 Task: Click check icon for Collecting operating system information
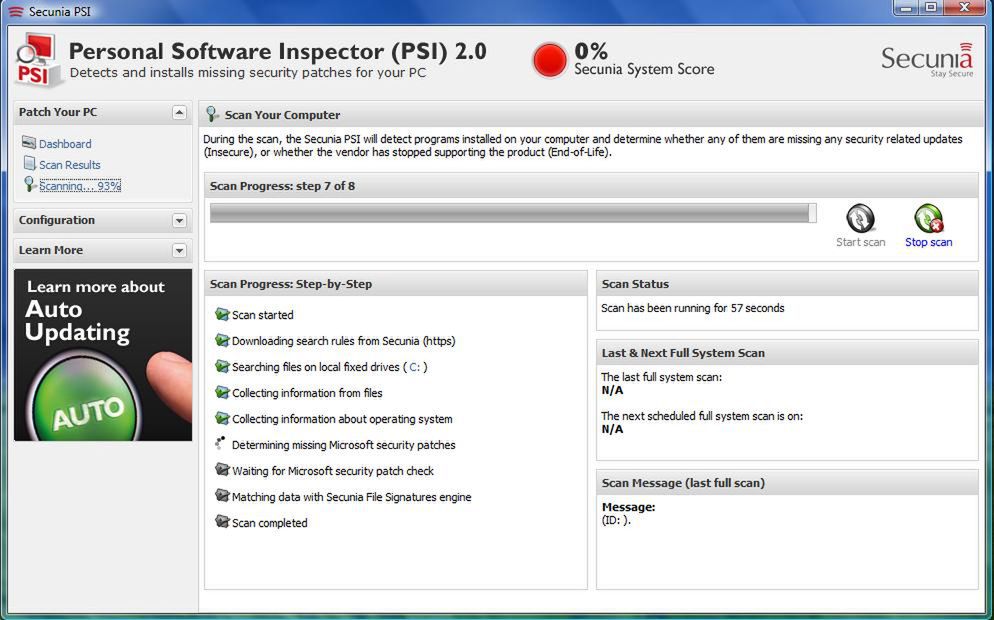click(222, 418)
